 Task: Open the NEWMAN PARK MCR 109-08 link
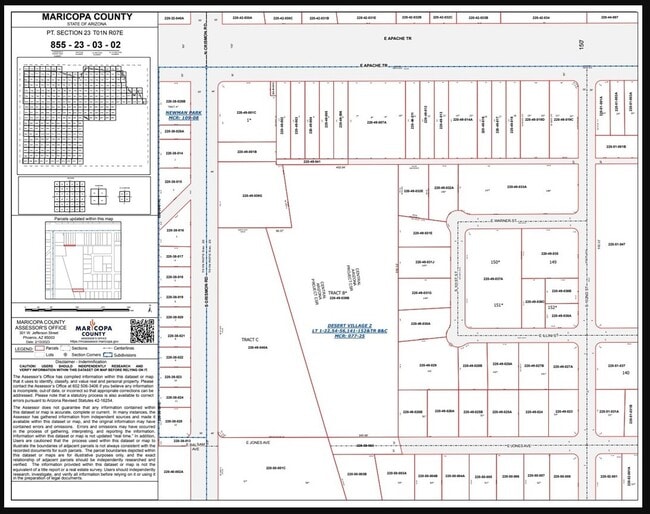183,117
